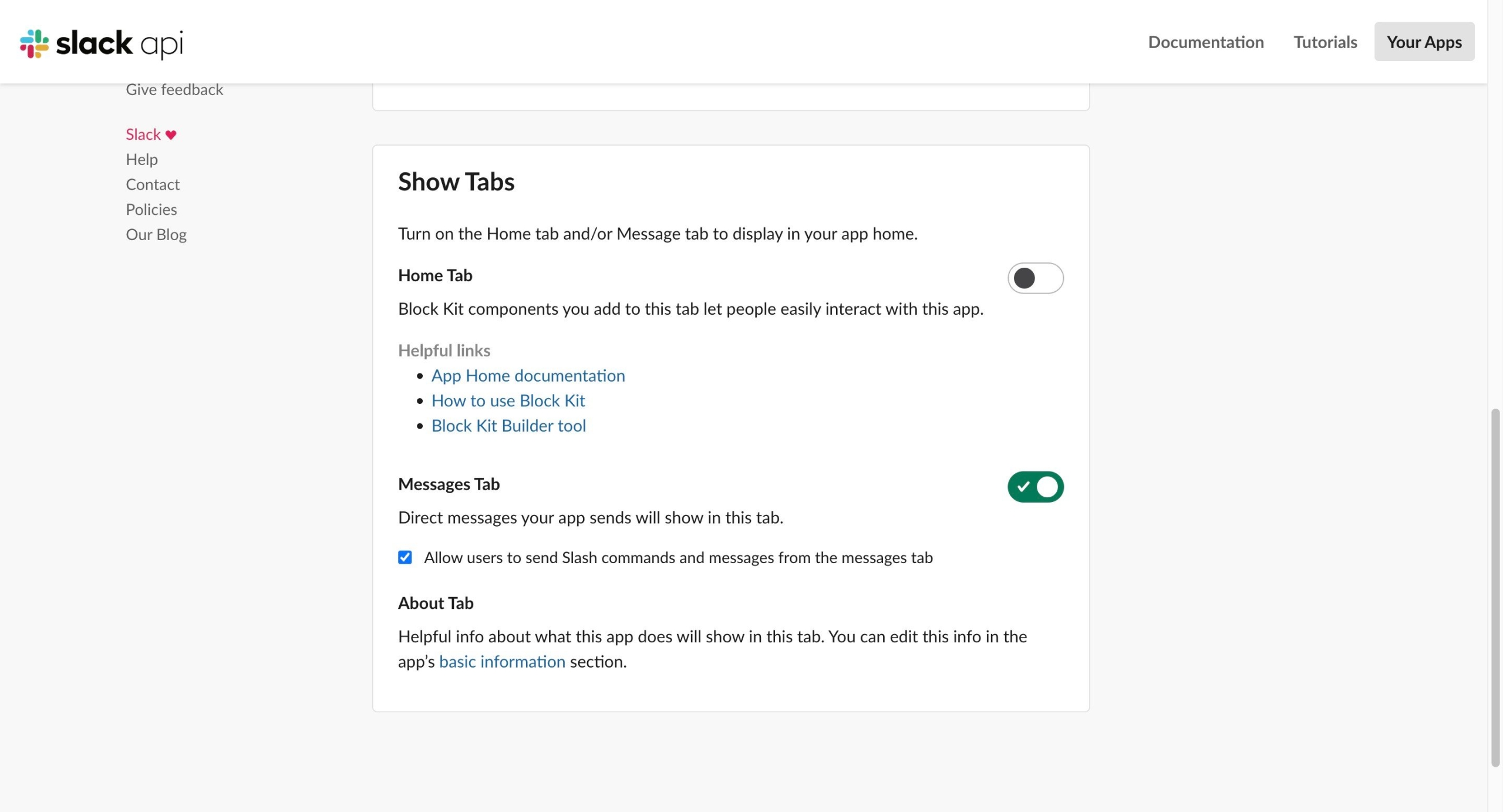Click the page vertical scrollbar thumb

click(x=1495, y=587)
